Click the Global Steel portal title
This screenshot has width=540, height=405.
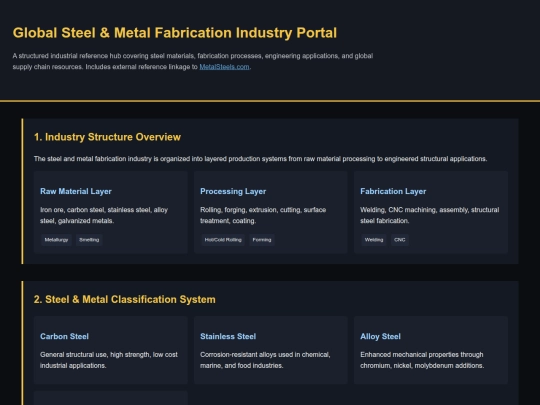175,33
